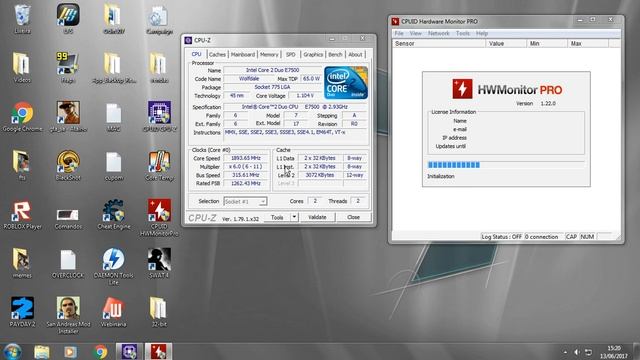The image size is (640, 360).
Task: Click the Tools button in CPU-Z
Action: pos(277,217)
